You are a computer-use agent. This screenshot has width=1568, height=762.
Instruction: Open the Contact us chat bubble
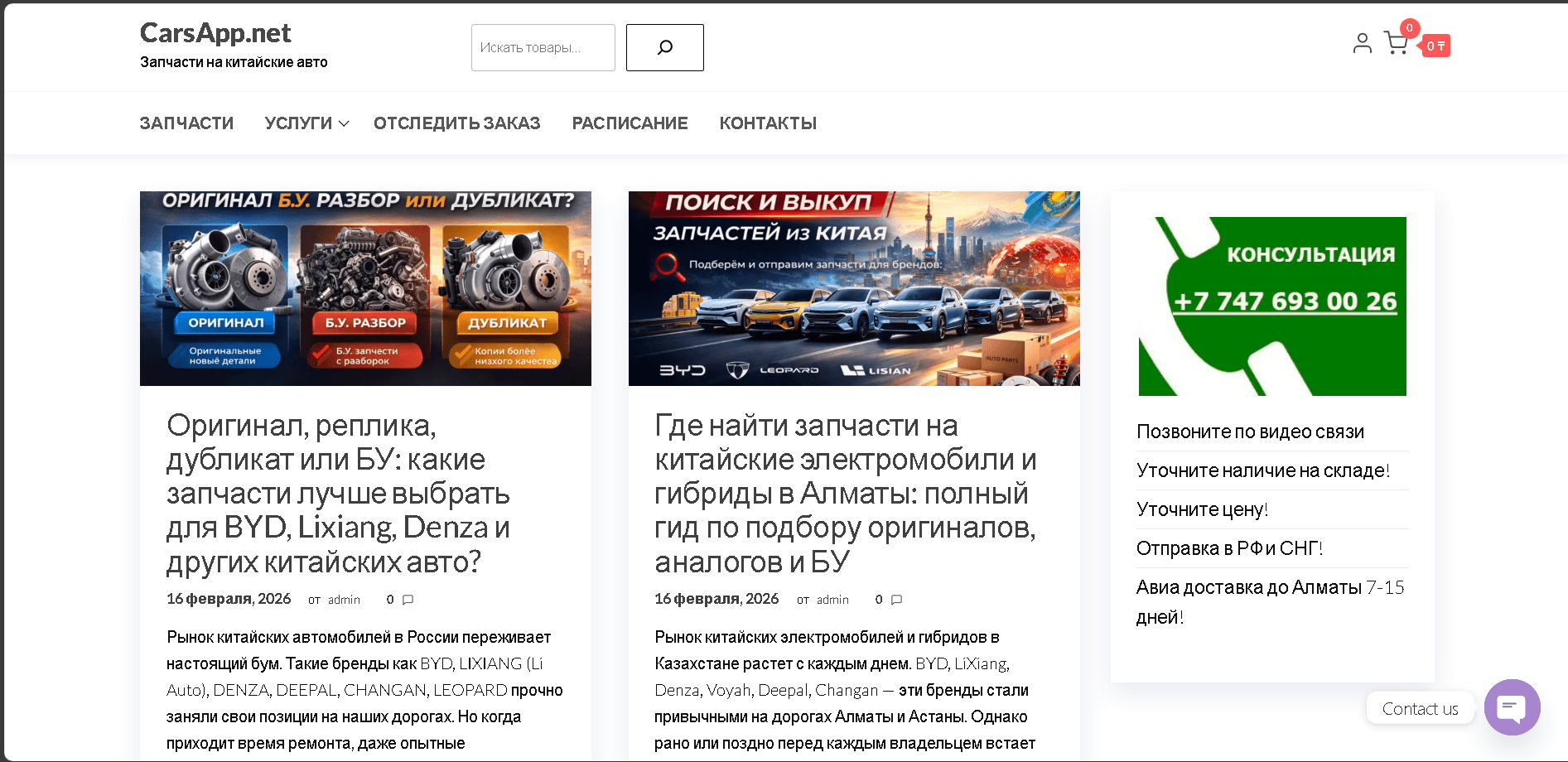[1420, 707]
